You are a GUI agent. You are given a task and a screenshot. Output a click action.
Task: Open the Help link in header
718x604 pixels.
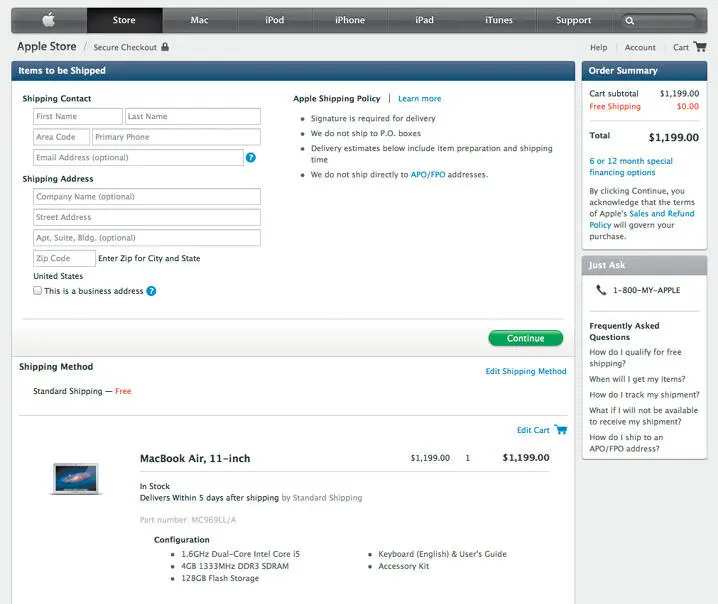point(598,47)
